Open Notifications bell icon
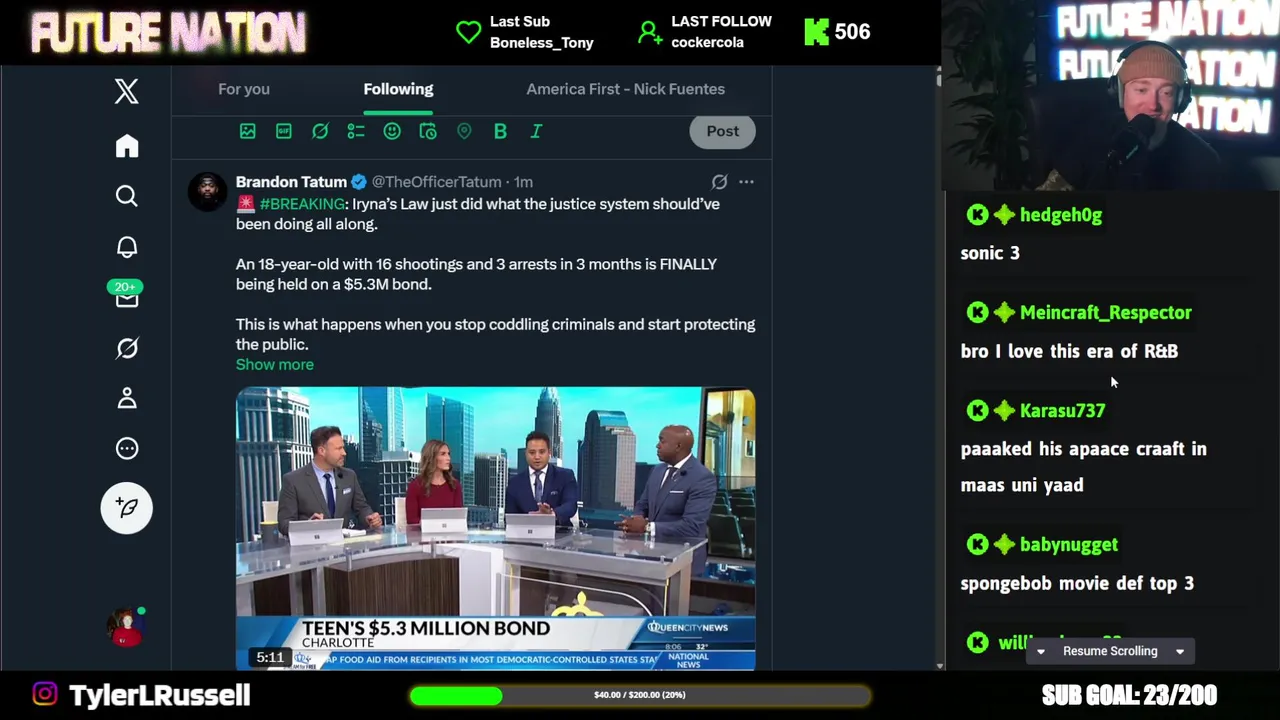The width and height of the screenshot is (1280, 720). [126, 247]
